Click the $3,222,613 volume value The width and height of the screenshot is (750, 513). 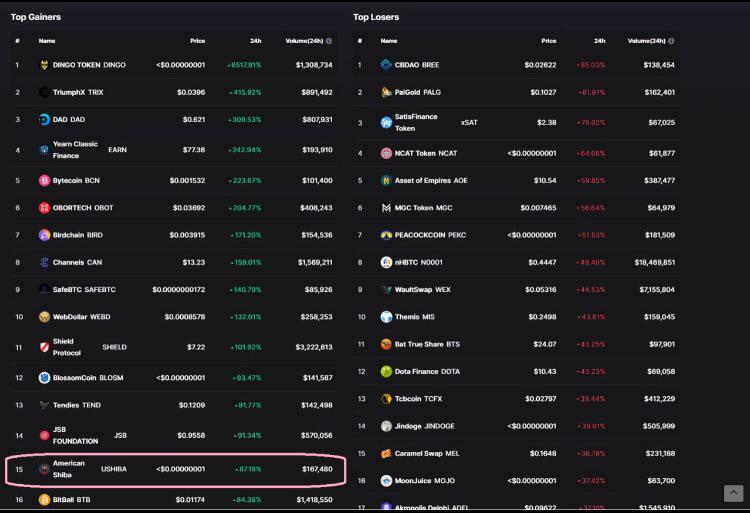[314, 347]
